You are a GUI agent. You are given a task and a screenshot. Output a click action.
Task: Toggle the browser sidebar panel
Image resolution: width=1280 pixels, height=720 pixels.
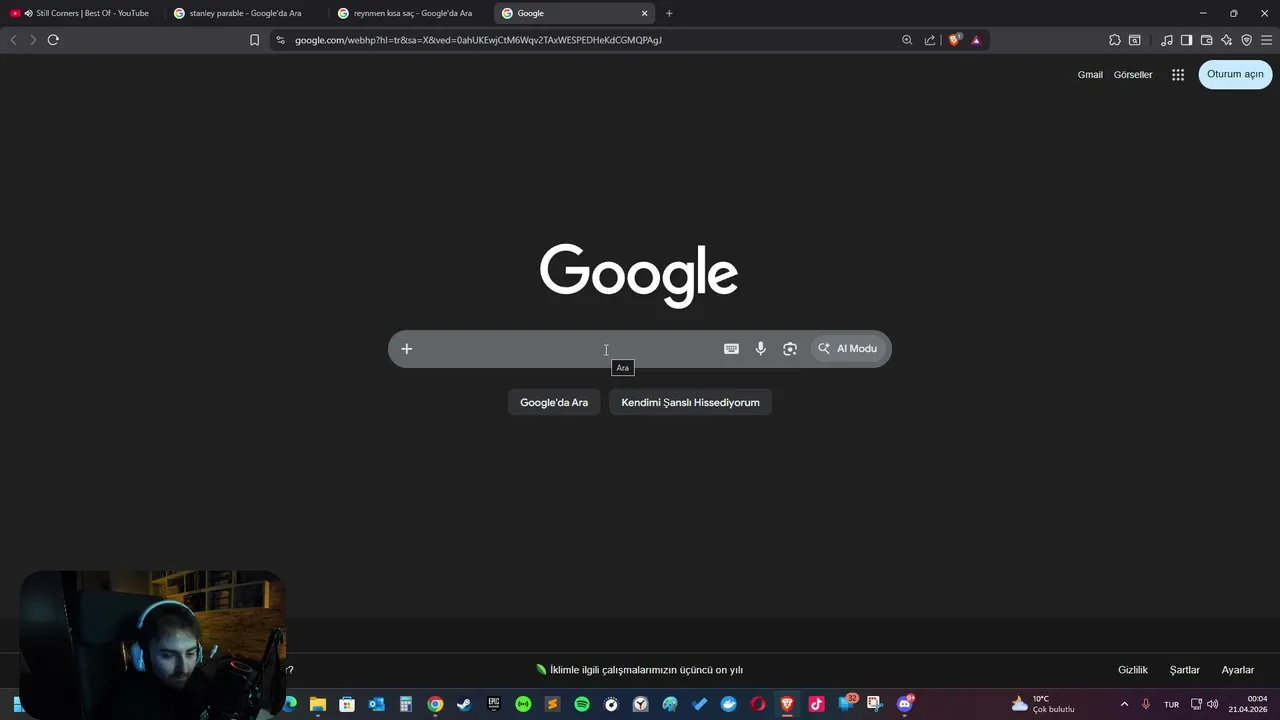pyautogui.click(x=1186, y=40)
